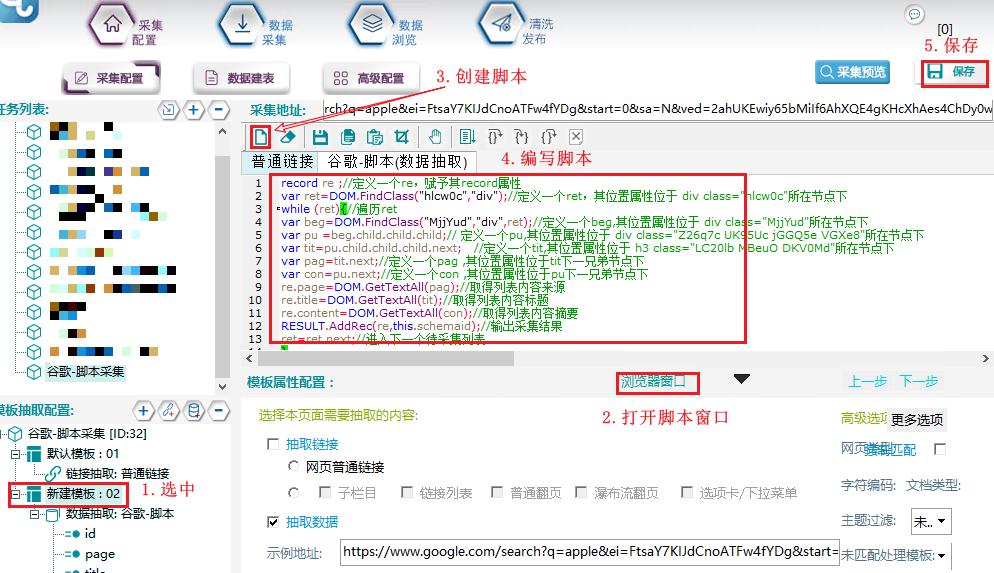Remove task with 任务列表 minus button
Image resolution: width=994 pixels, height=573 pixels.
click(x=219, y=110)
